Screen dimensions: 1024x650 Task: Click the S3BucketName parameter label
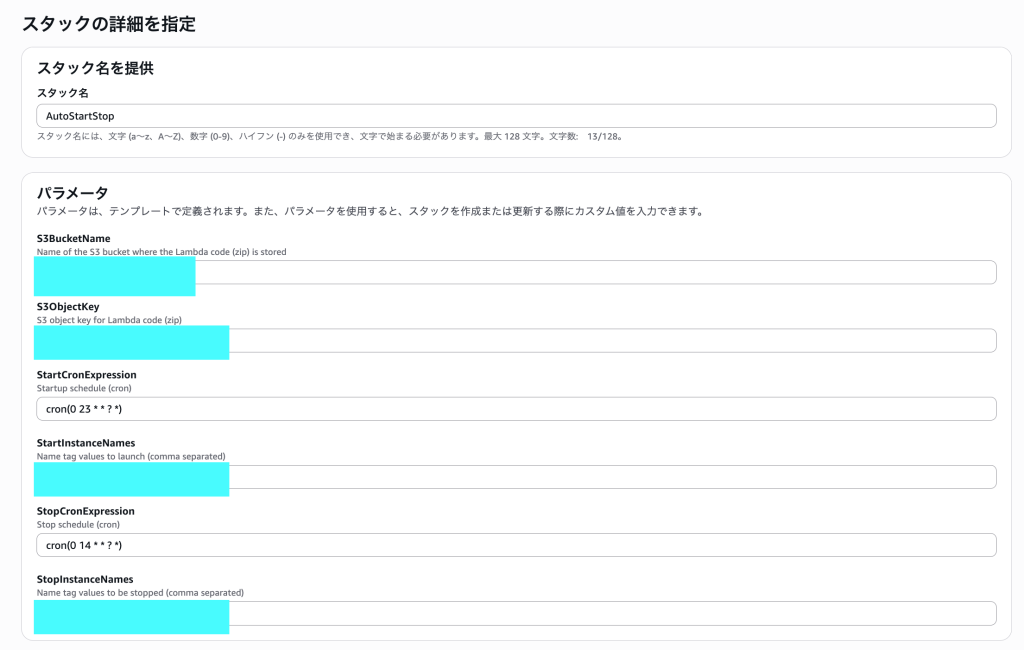[x=73, y=238]
